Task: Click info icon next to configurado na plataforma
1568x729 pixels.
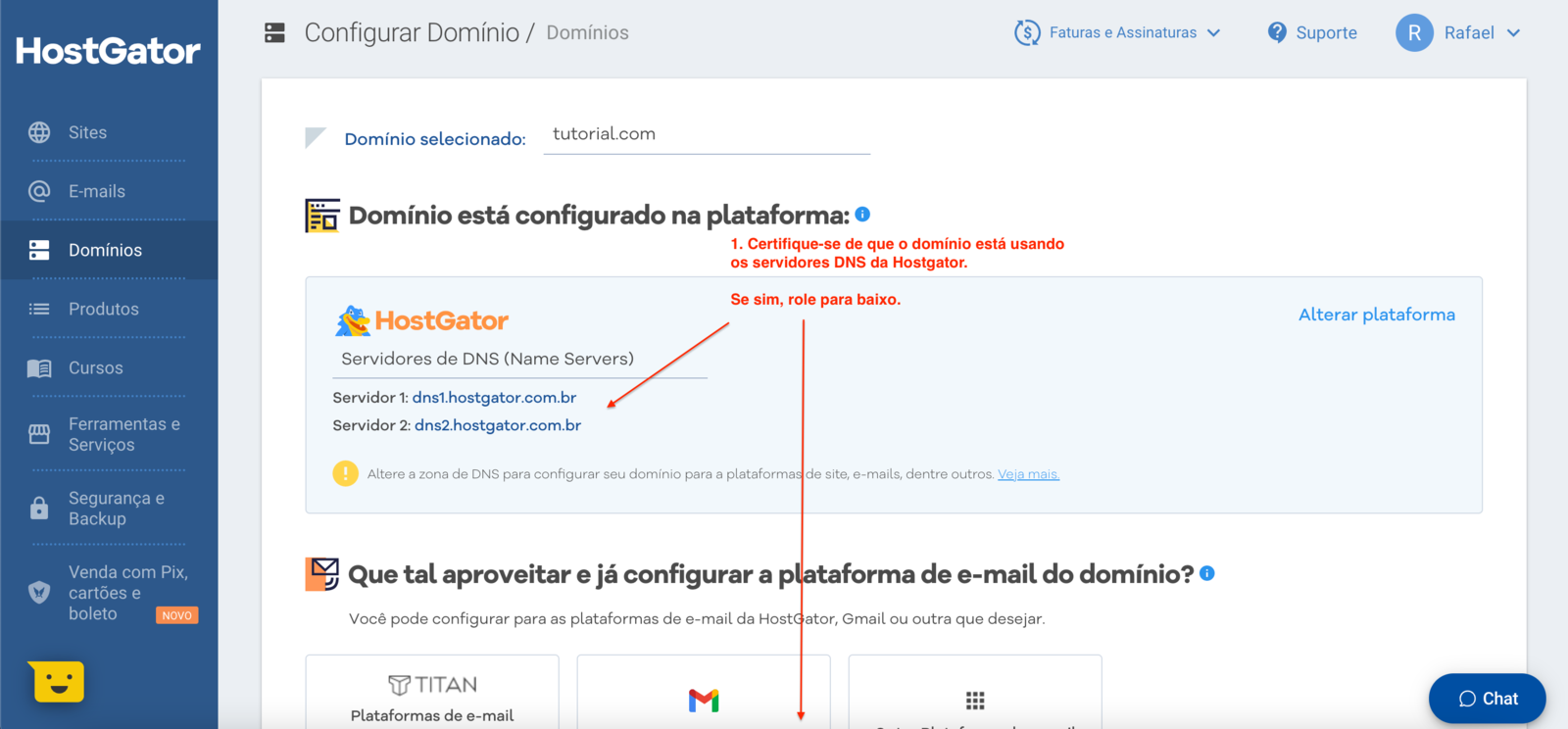Action: [862, 214]
